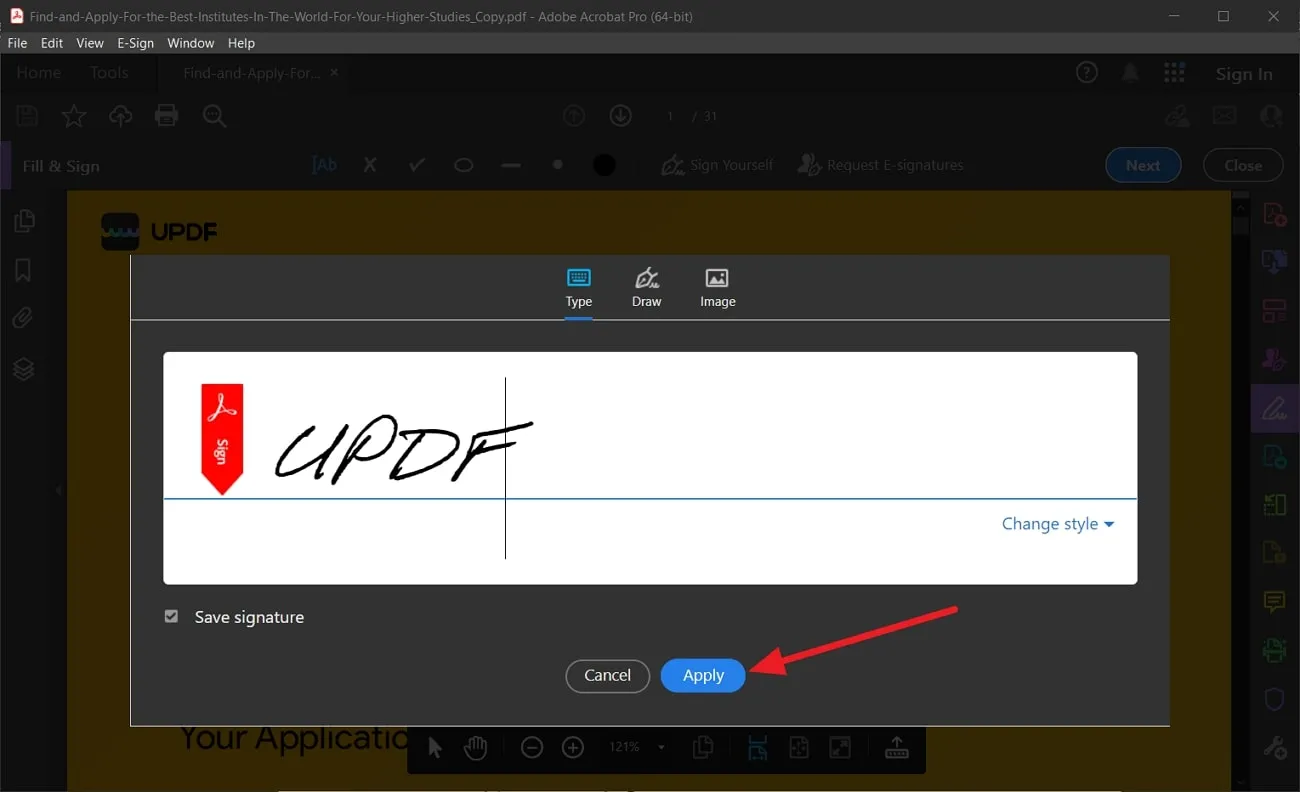Expand the Change style dropdown
Viewport: 1300px width, 792px height.
tap(1058, 524)
